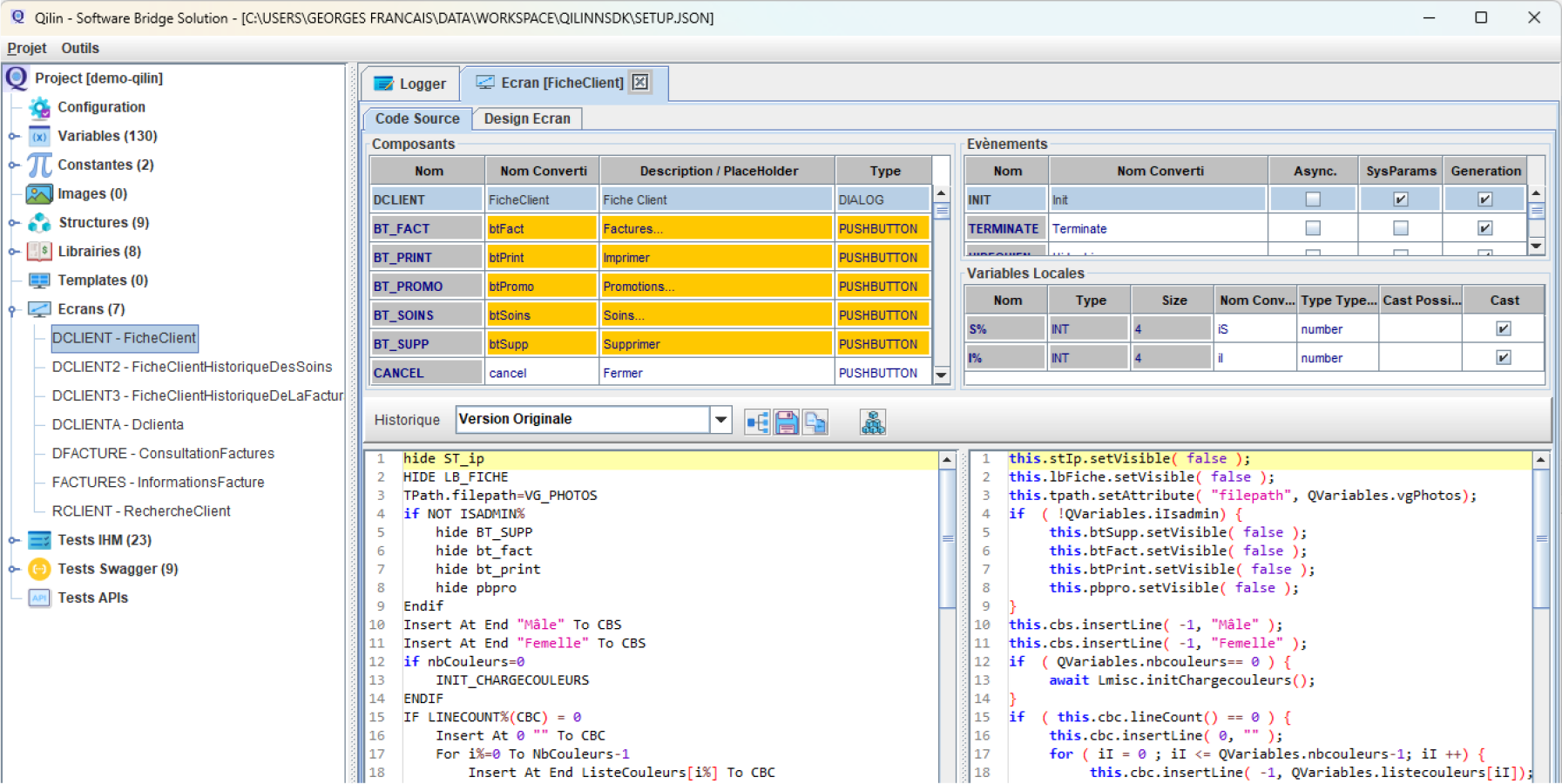Click the stacked cubes icon in Historique bar
Image resolution: width=1562 pixels, height=784 pixels.
pos(873,422)
